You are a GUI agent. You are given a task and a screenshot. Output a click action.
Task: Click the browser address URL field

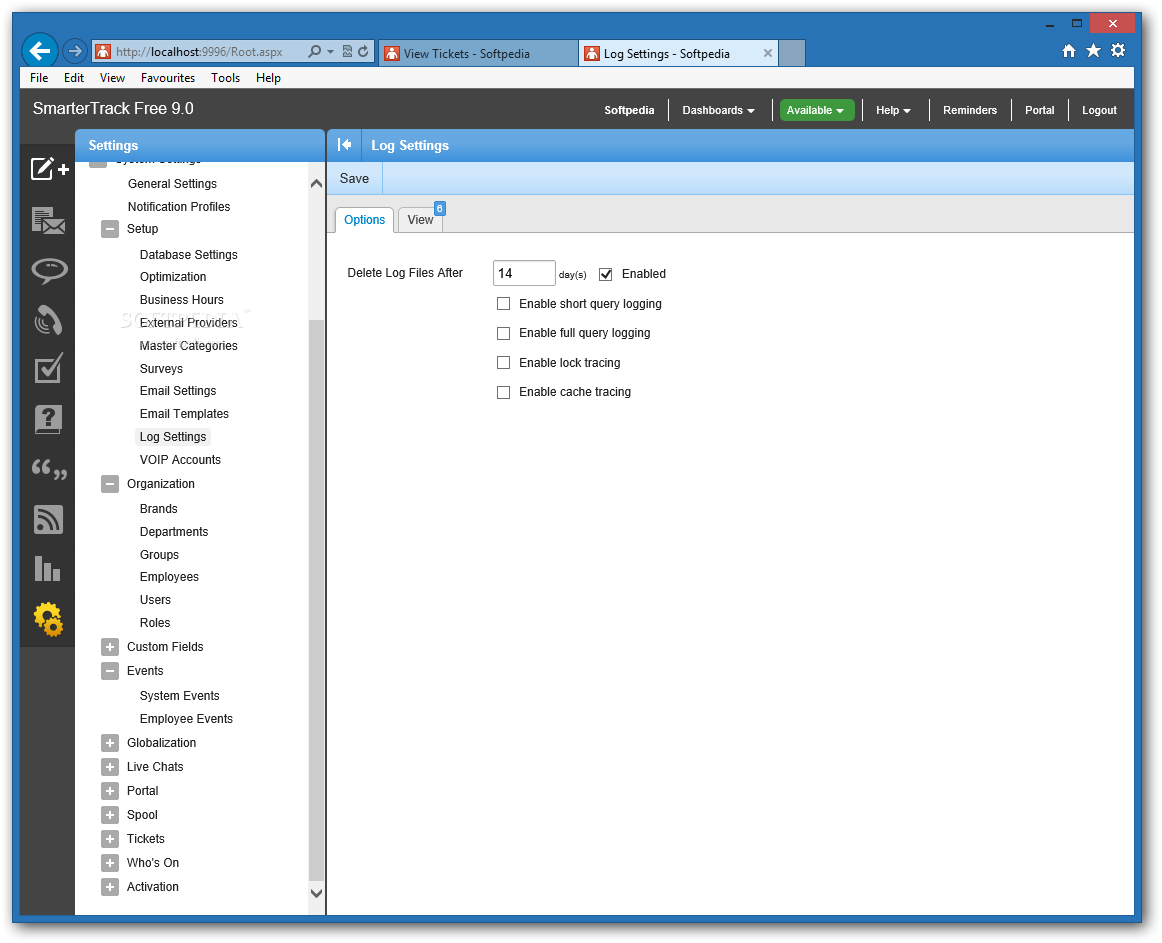(200, 52)
